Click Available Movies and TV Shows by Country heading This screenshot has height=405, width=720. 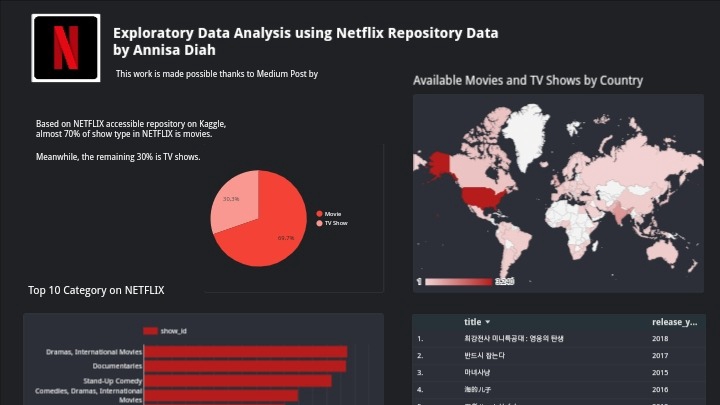coord(528,80)
